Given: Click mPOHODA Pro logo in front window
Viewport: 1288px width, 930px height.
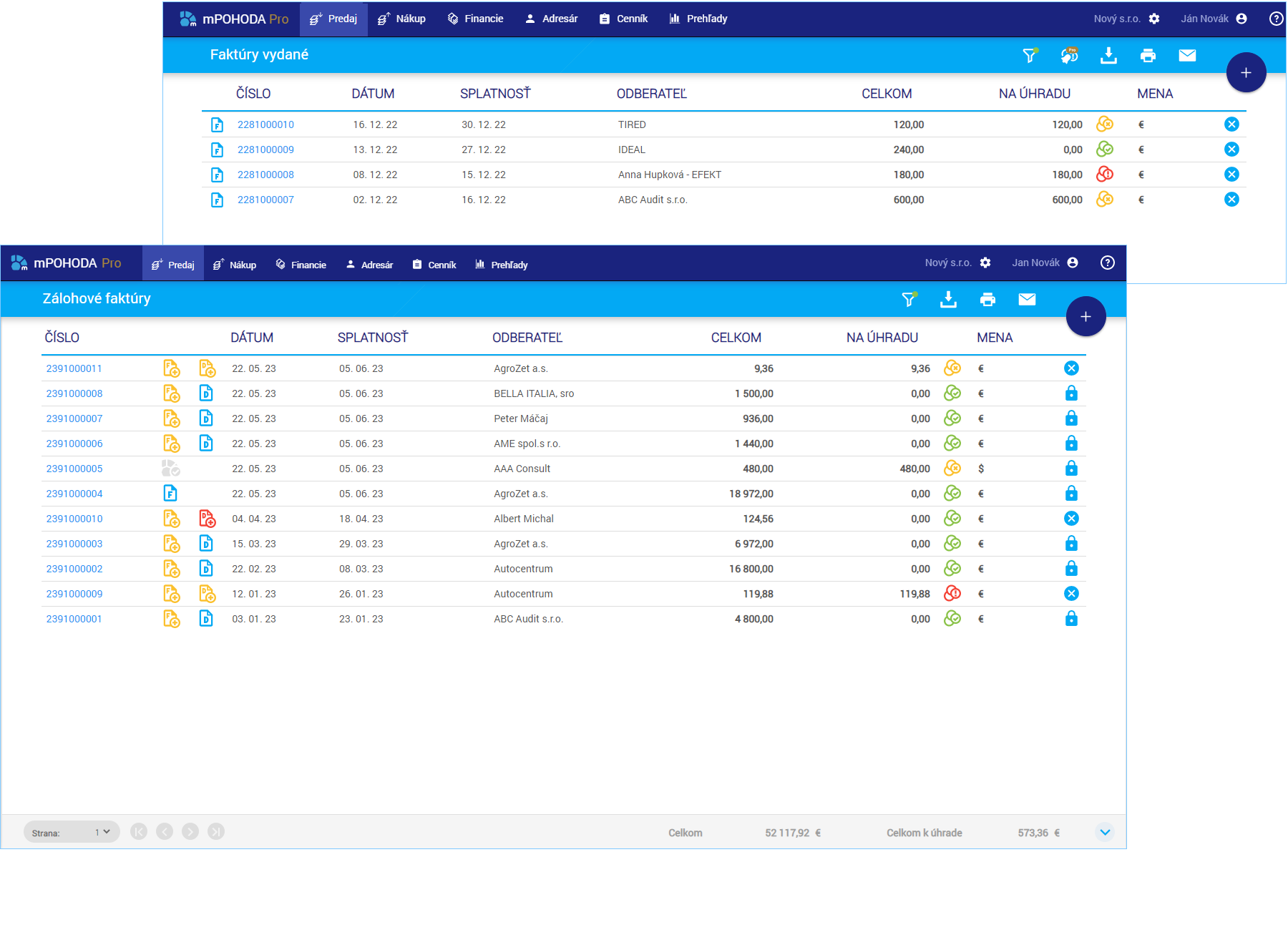Looking at the screenshot, I should click(66, 263).
